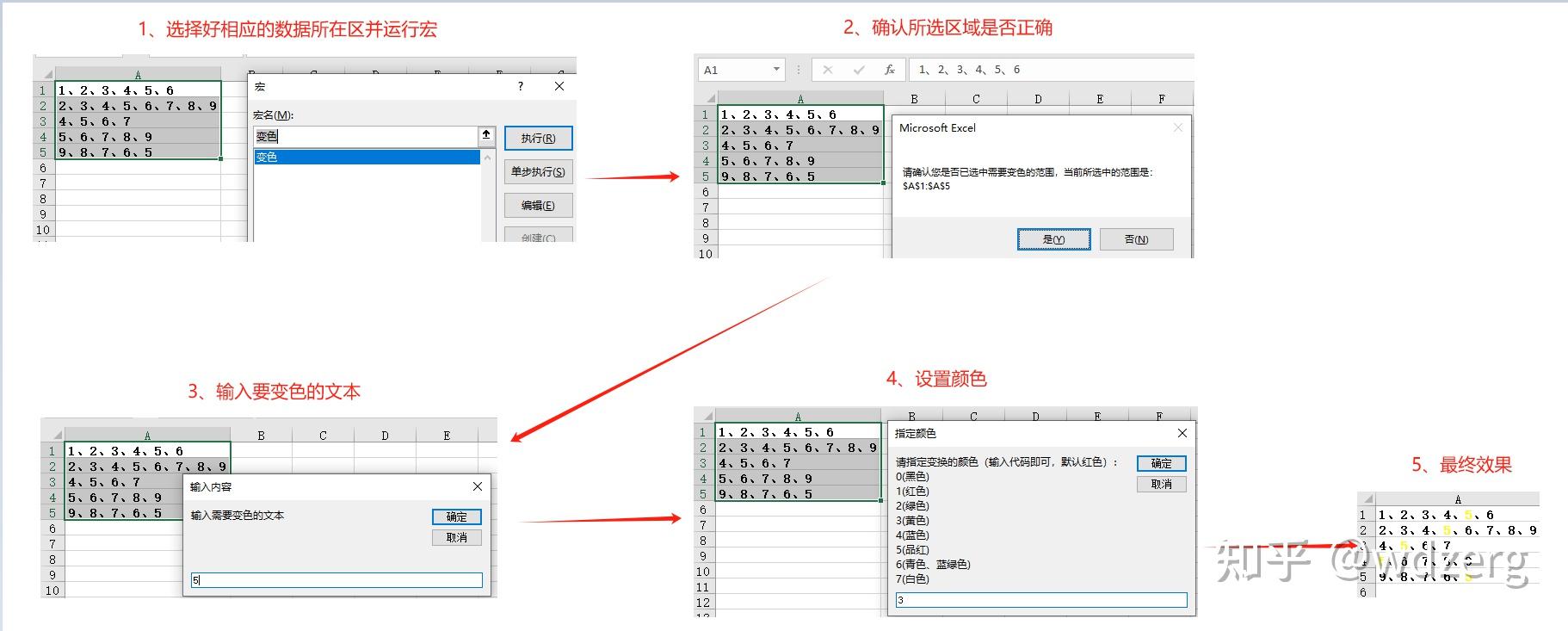The height and width of the screenshot is (631, 1568).
Task: Close the Microsoft Excel message box
Action: pyautogui.click(x=1178, y=127)
